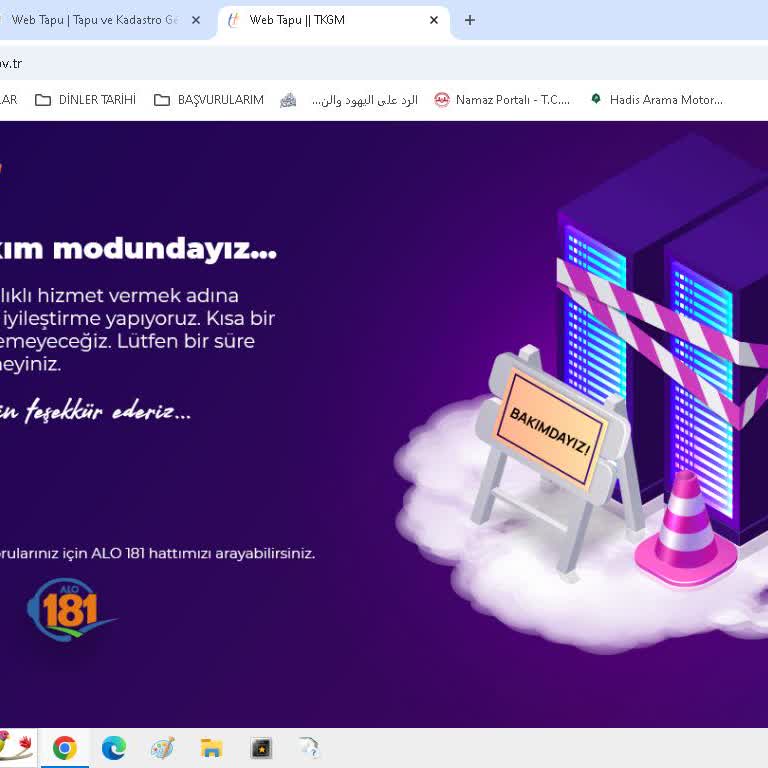
Task: Click the tulip icon at taskbar start
Action: (16, 748)
